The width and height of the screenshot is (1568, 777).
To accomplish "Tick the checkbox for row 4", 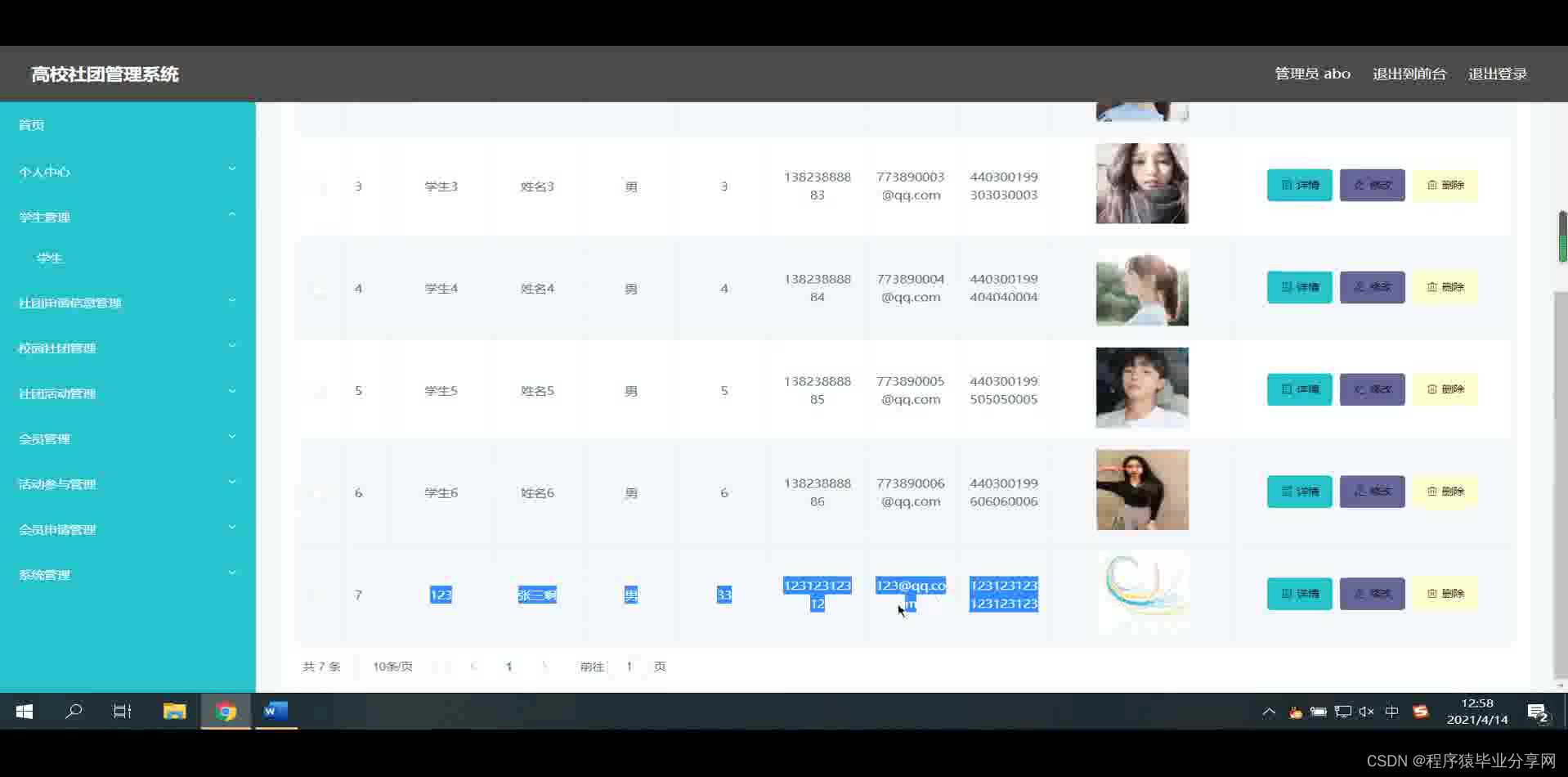I will (319, 289).
